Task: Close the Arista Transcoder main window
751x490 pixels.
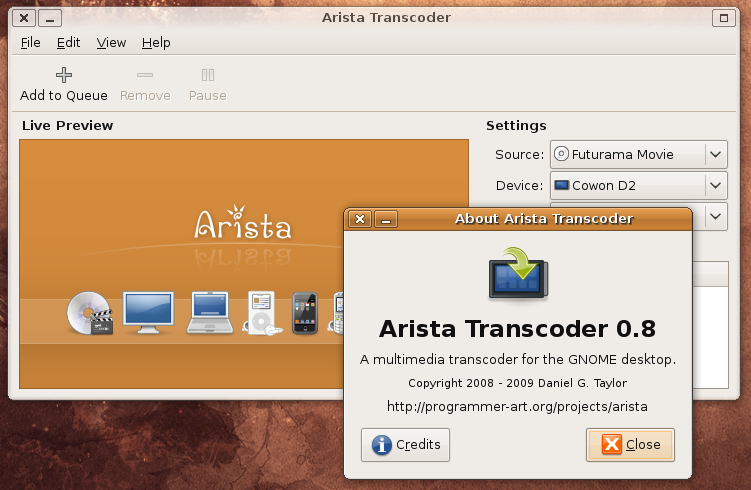Action: coord(23,18)
